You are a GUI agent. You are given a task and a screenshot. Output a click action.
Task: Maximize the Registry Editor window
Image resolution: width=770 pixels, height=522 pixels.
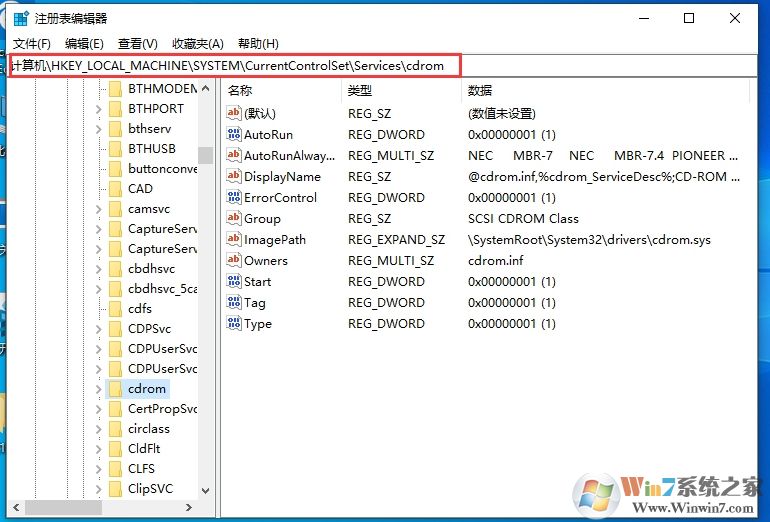(689, 19)
